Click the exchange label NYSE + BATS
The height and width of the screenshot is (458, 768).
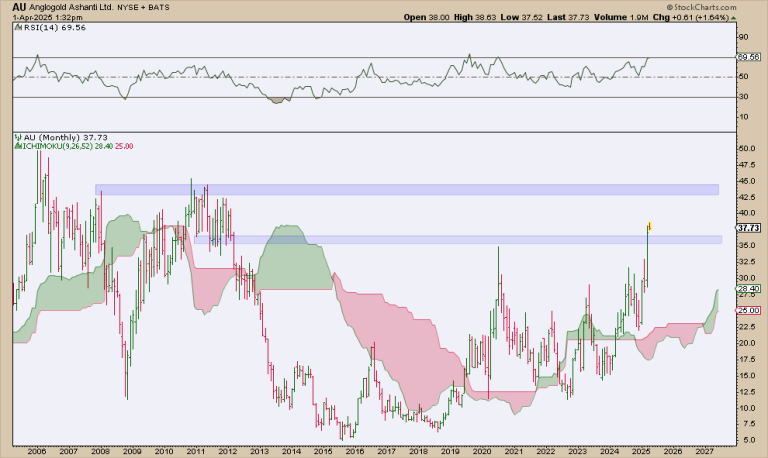click(x=144, y=7)
